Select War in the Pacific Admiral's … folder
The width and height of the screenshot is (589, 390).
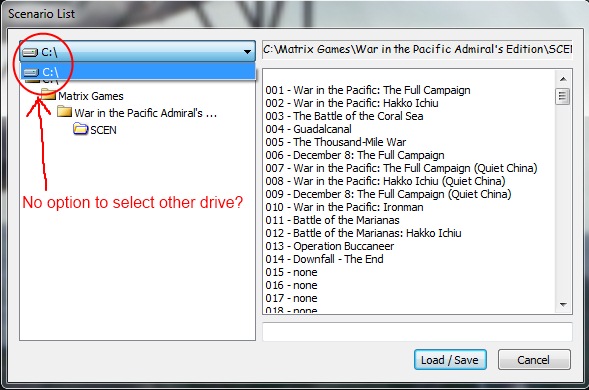pyautogui.click(x=146, y=113)
